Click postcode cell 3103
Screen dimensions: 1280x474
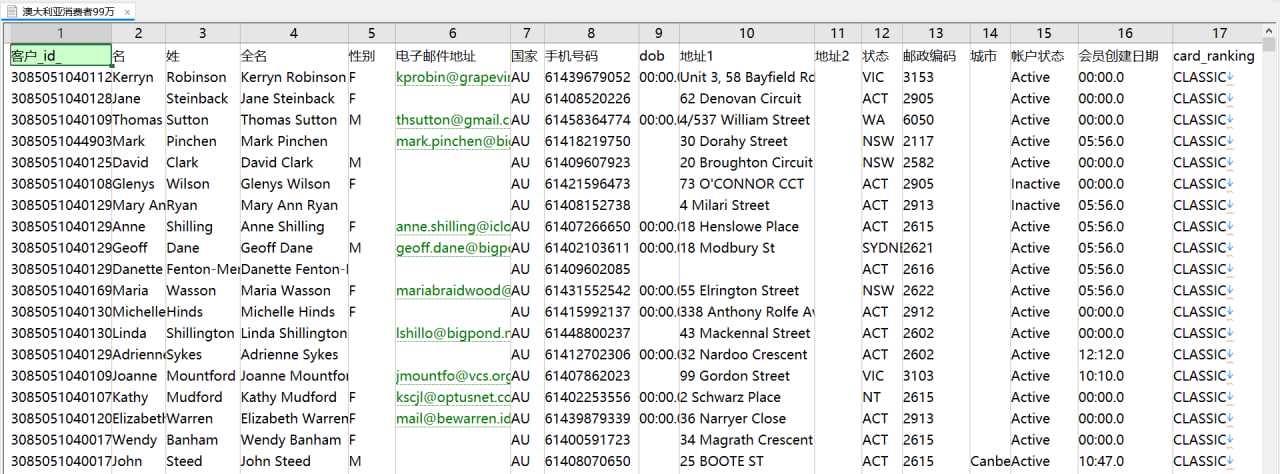point(935,376)
